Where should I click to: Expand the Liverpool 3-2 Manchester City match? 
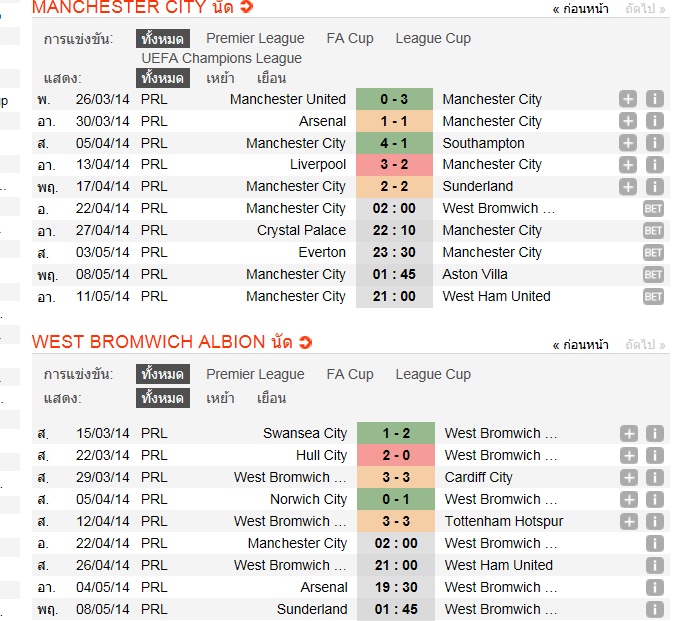(627, 165)
